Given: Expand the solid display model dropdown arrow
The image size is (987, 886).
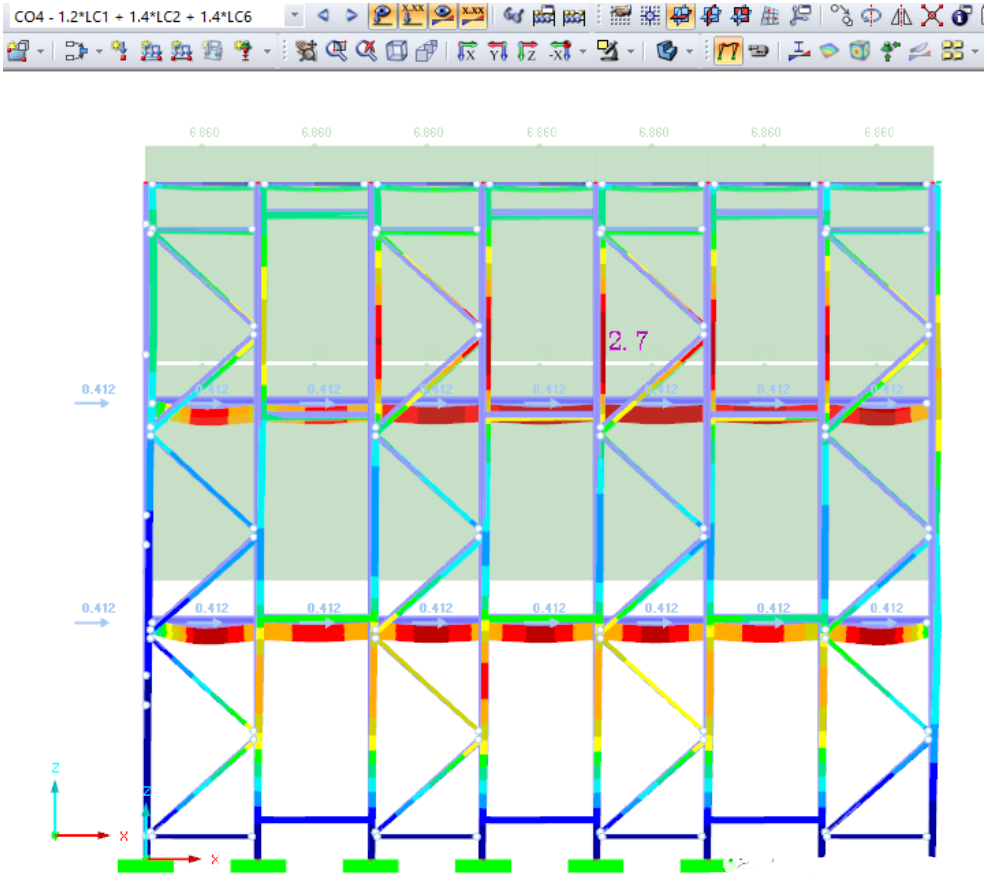Looking at the screenshot, I should (690, 51).
